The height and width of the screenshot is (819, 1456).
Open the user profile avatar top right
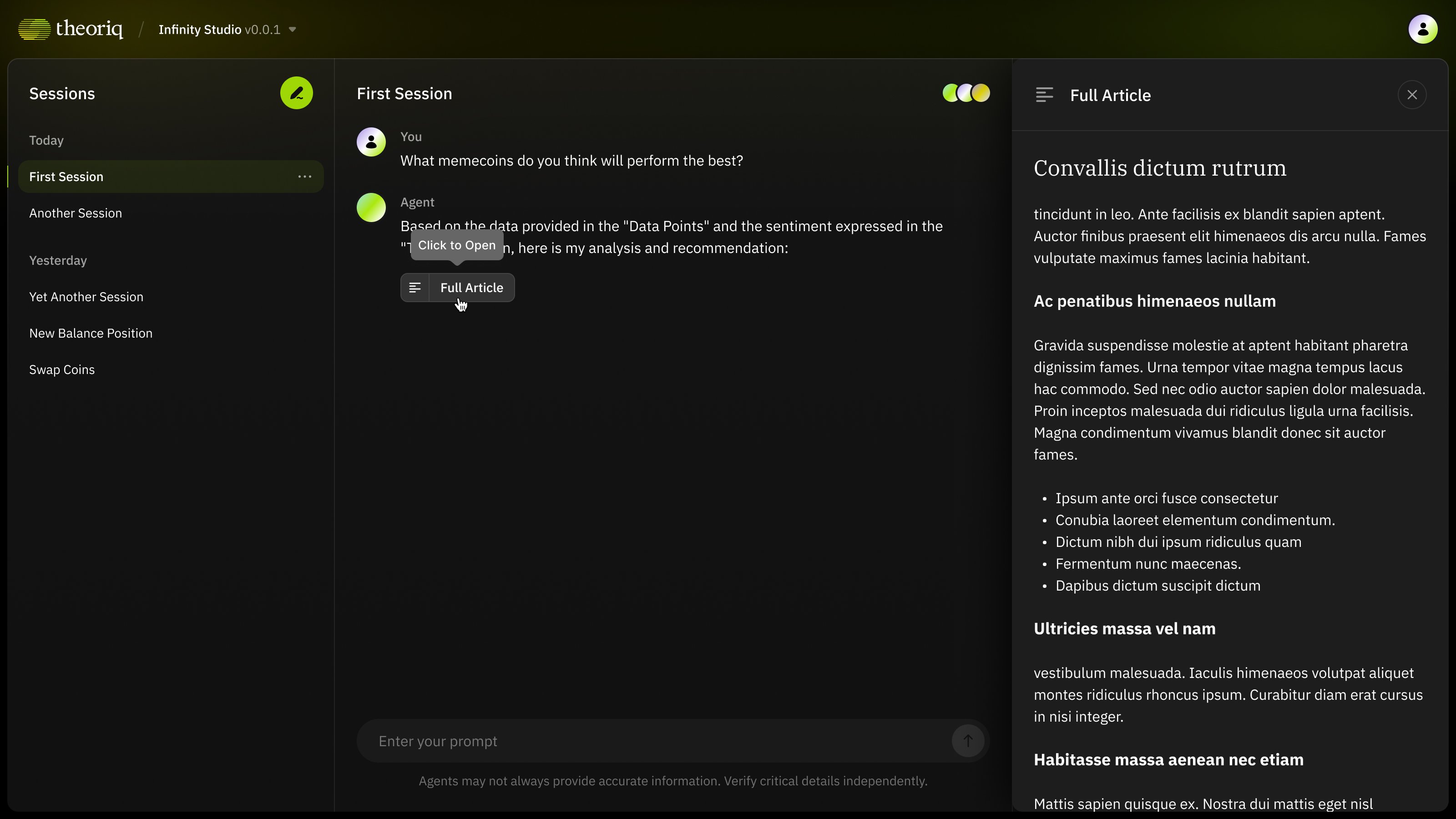coord(1423,29)
